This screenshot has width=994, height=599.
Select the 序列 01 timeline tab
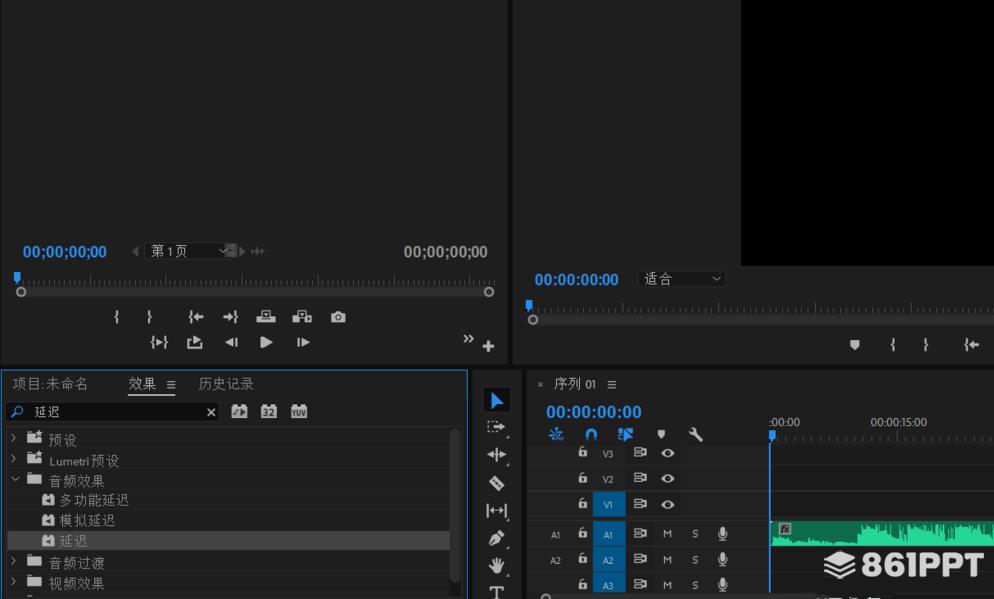click(575, 384)
